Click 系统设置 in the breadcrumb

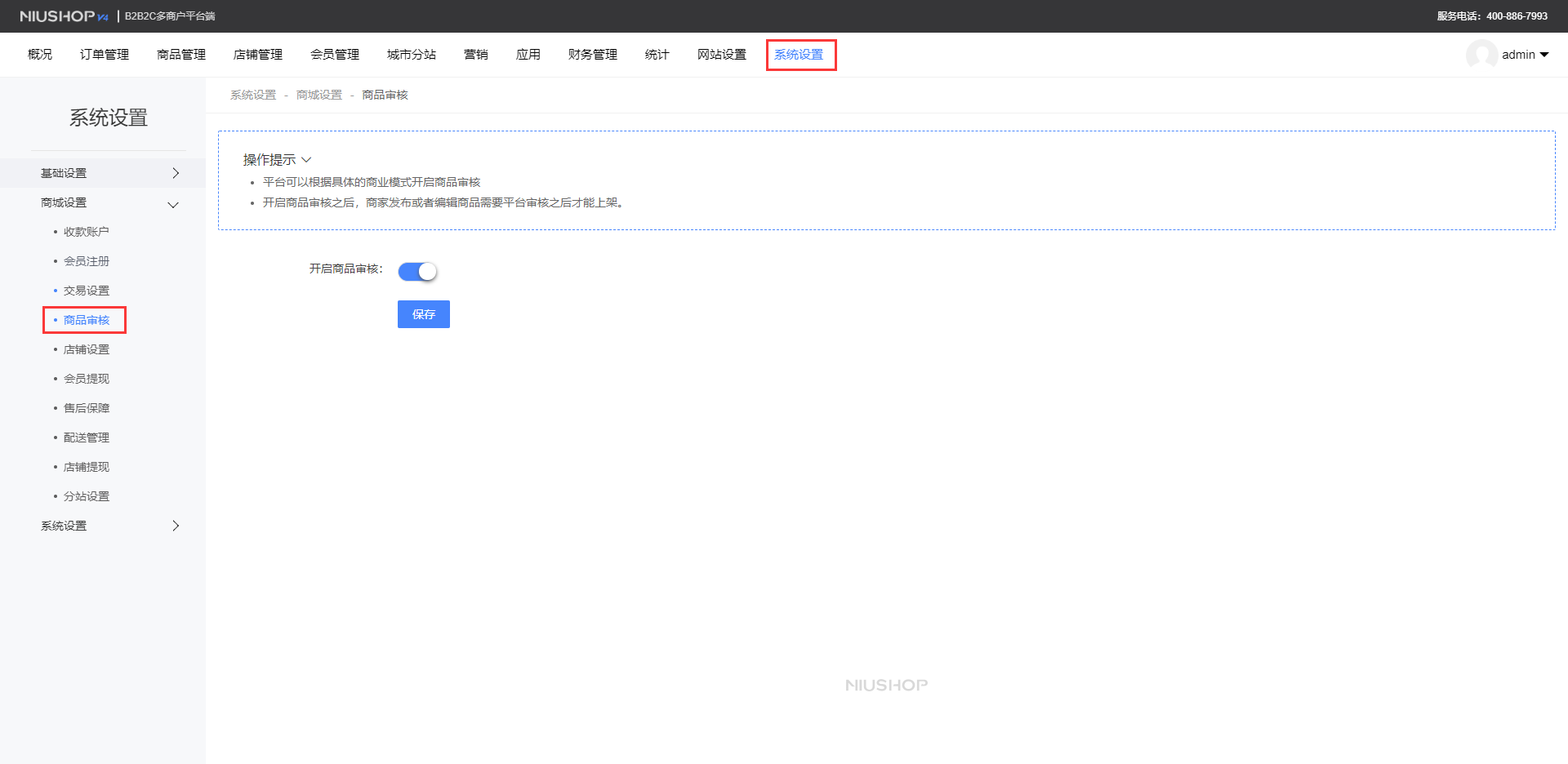(253, 95)
